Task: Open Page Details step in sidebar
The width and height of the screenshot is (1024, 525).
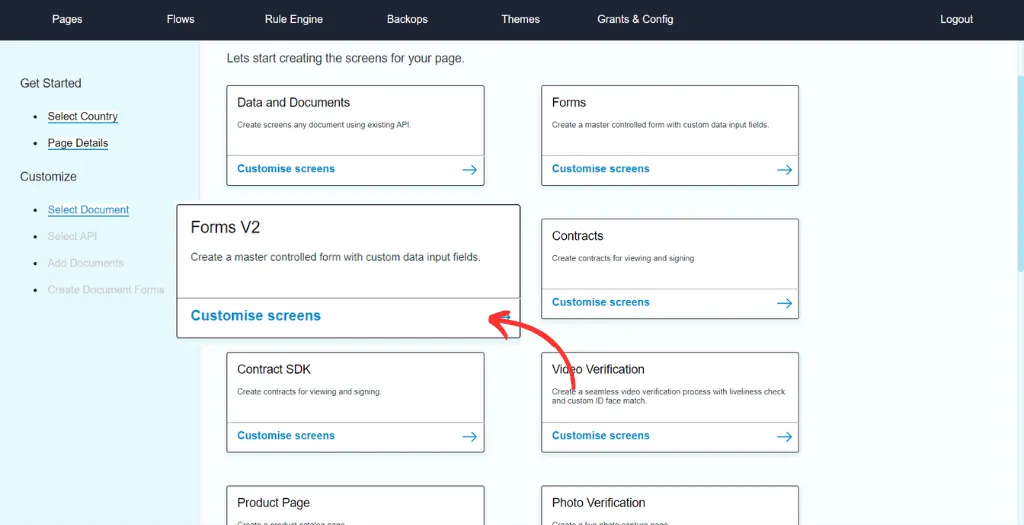Action: [x=78, y=143]
